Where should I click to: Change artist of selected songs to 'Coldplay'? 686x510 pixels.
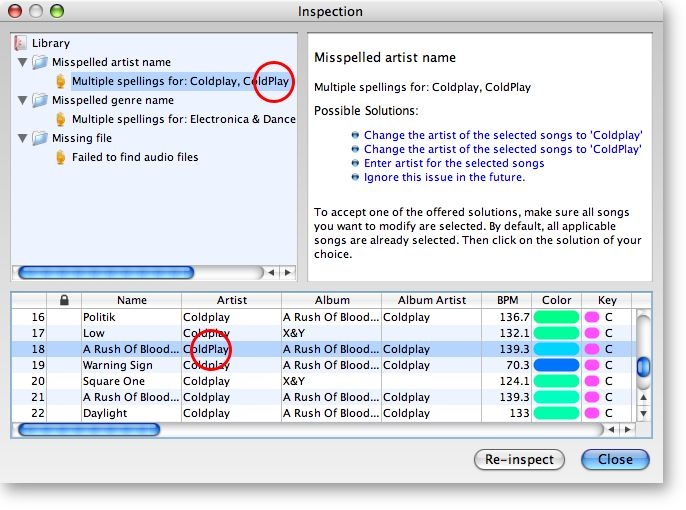point(503,135)
